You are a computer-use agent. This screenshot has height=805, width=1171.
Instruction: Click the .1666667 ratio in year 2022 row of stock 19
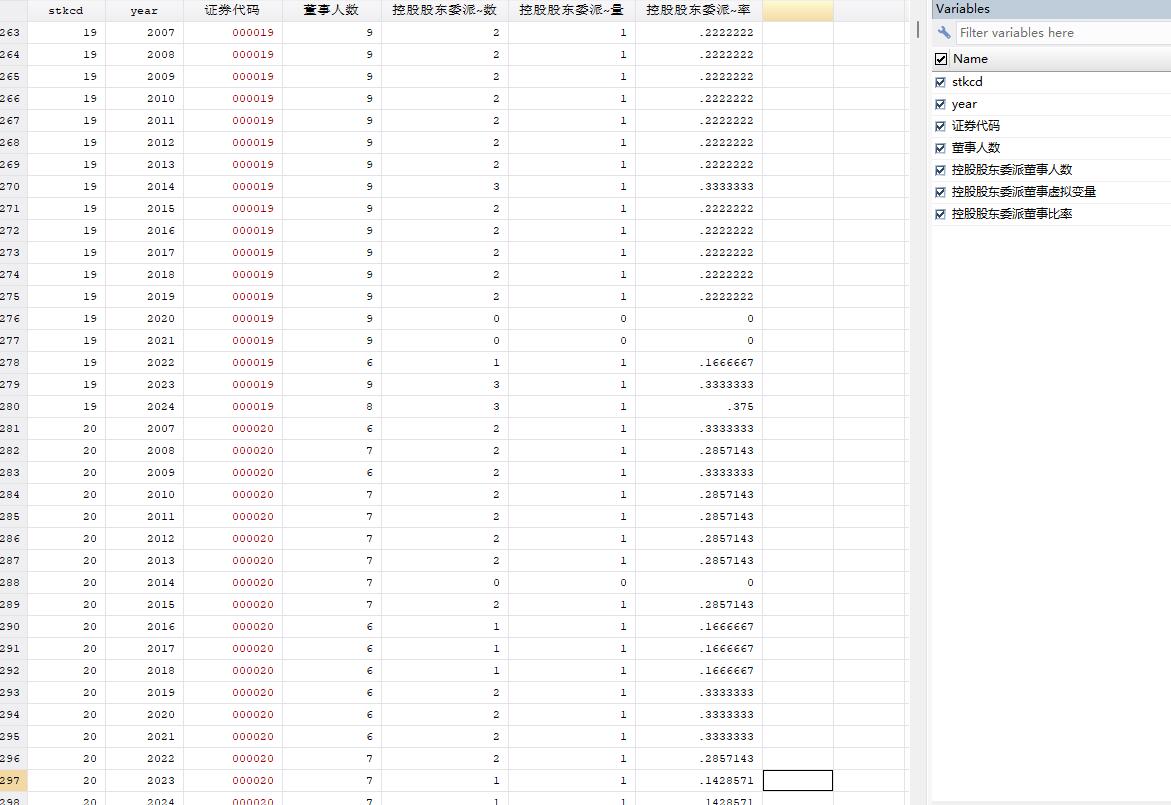coord(698,362)
